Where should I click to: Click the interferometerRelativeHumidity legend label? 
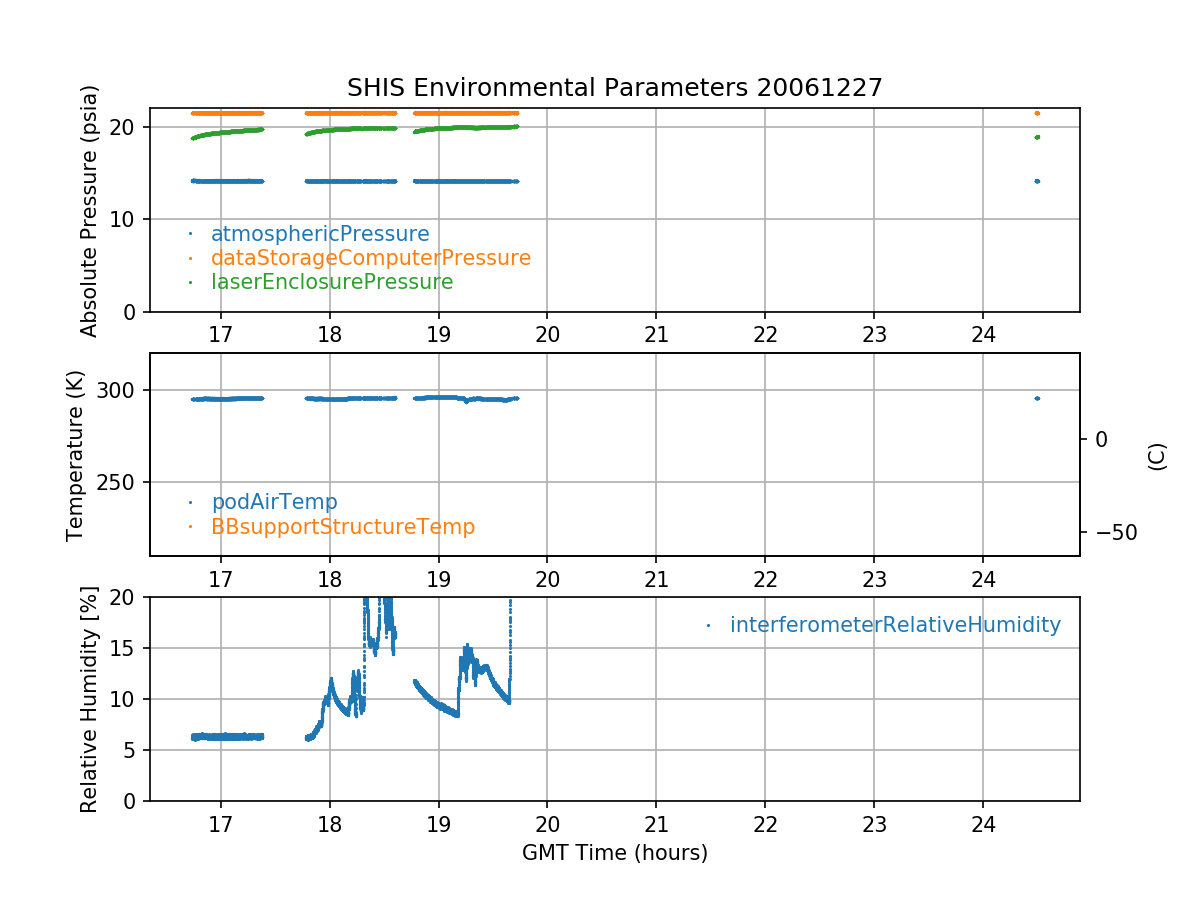(894, 625)
